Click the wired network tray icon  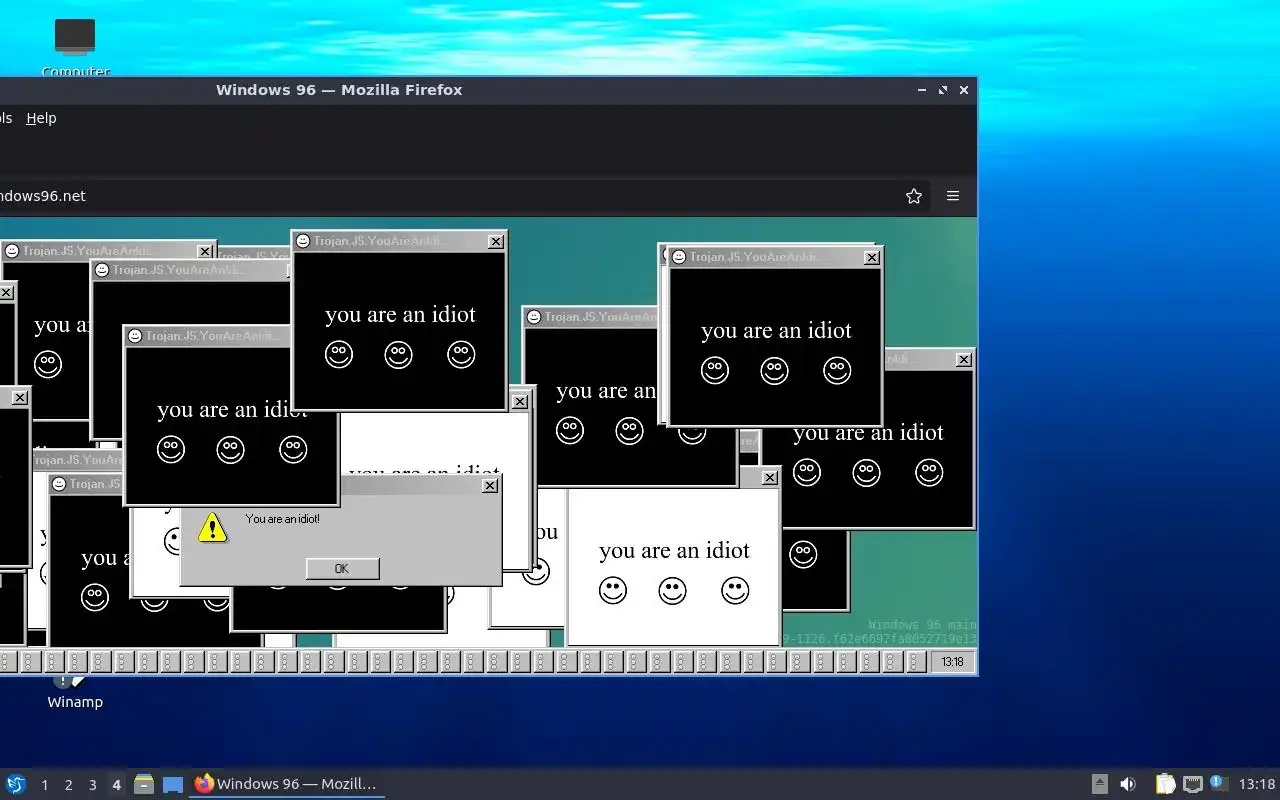(1192, 784)
